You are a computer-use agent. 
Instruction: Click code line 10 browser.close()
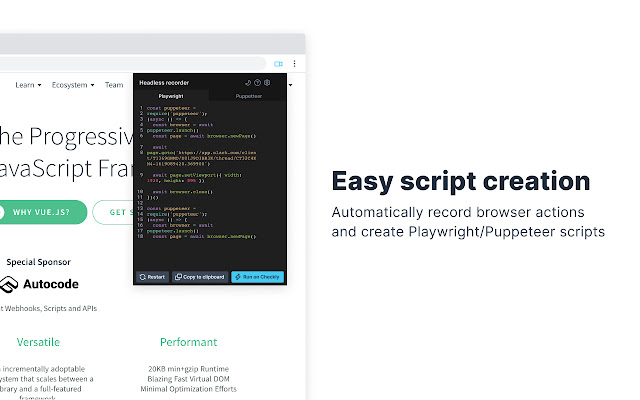pyautogui.click(x=183, y=191)
